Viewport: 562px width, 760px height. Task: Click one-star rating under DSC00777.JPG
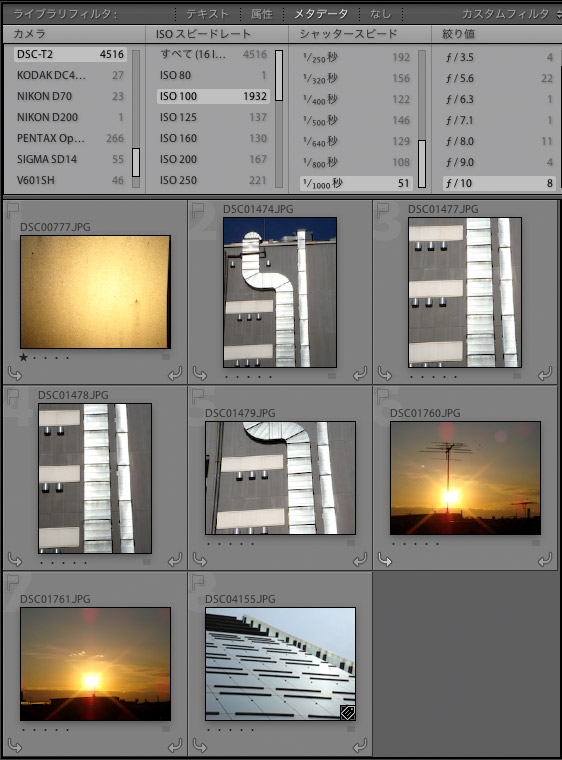23,358
